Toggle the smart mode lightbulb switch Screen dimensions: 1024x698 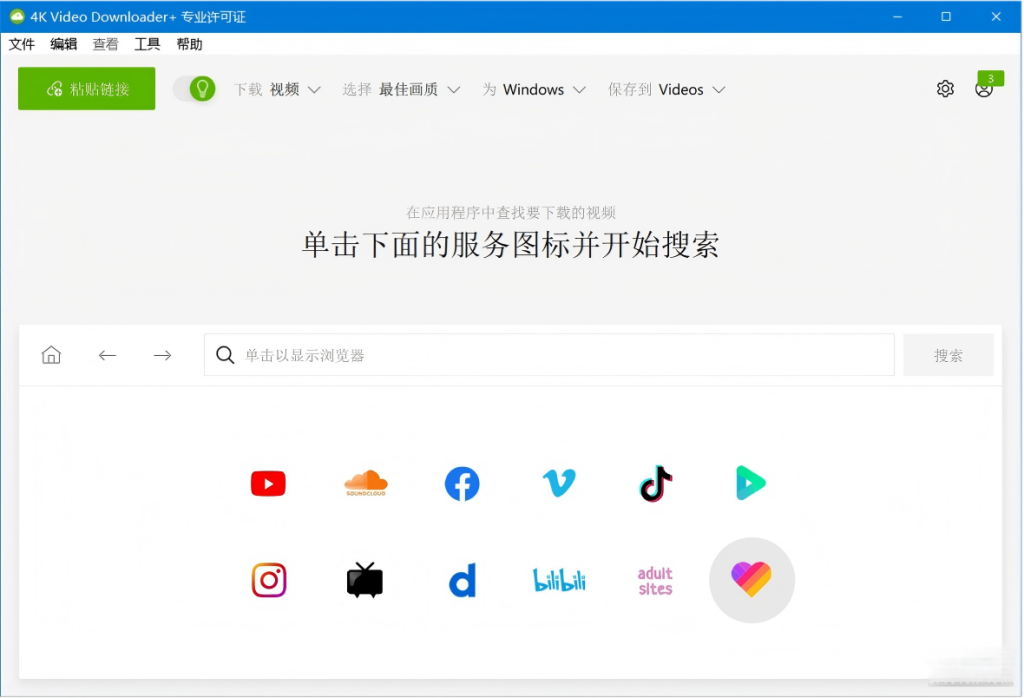click(x=195, y=89)
